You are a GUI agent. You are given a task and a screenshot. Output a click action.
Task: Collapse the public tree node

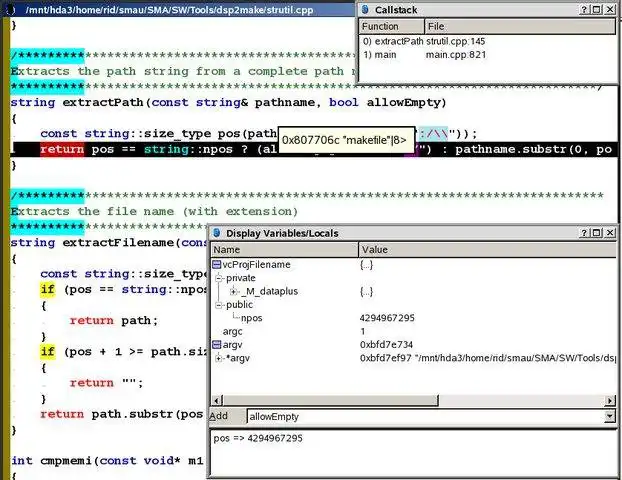pos(219,305)
